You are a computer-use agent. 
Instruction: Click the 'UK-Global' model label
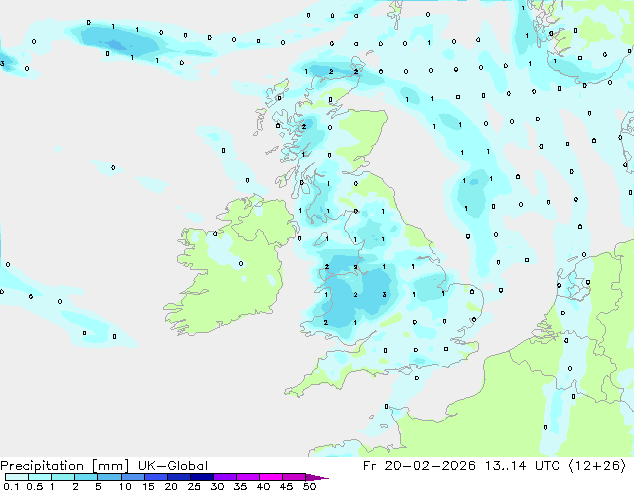pyautogui.click(x=173, y=466)
